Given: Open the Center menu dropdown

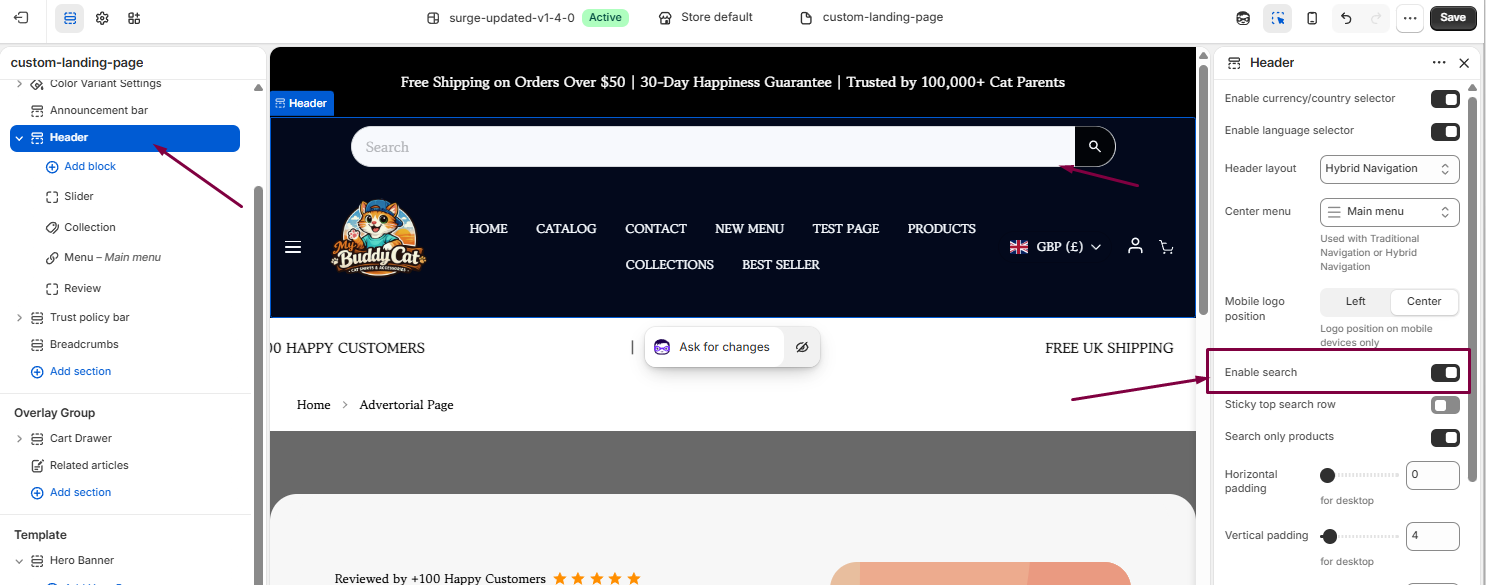Looking at the screenshot, I should coord(1390,212).
